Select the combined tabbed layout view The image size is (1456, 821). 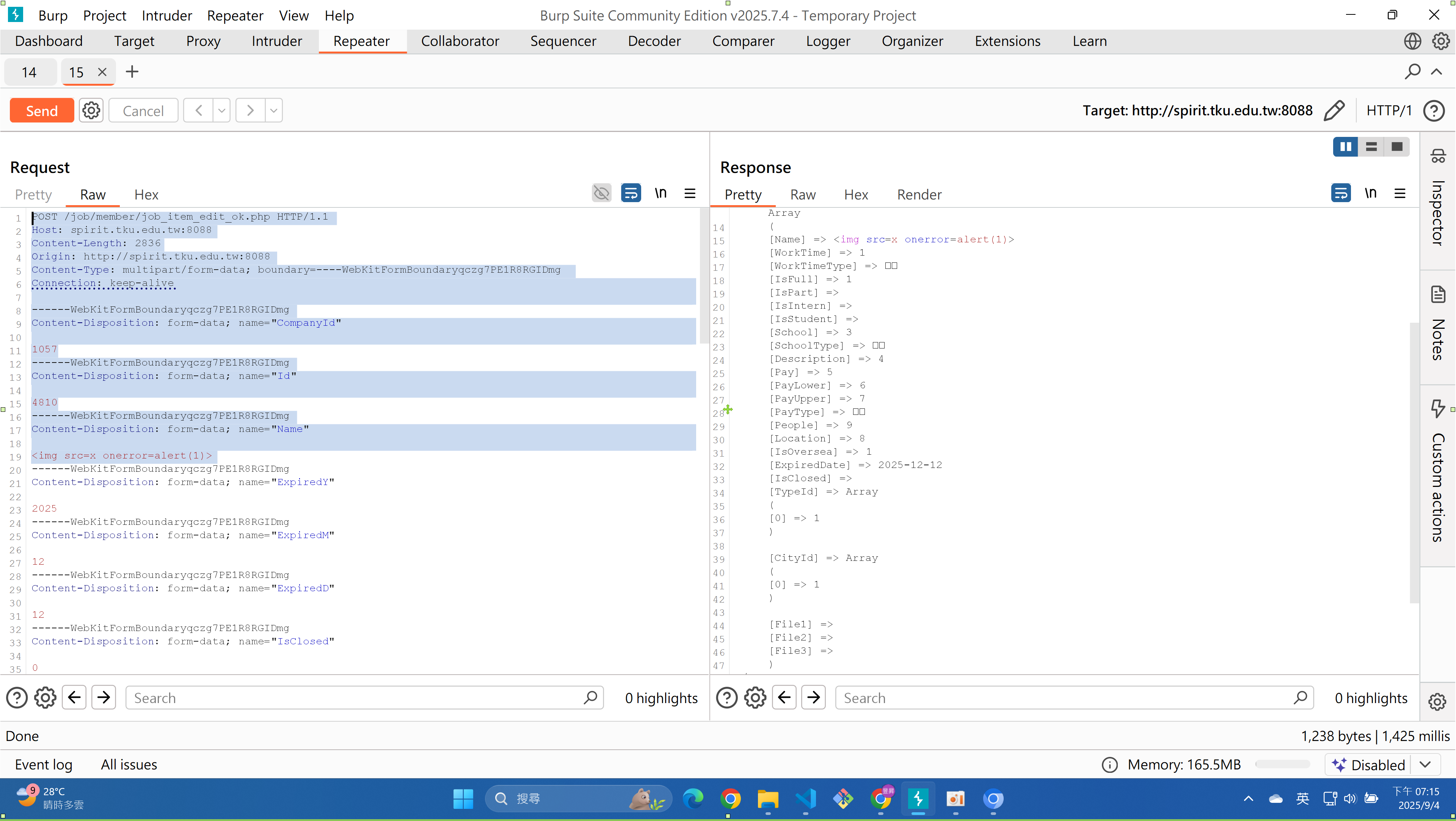[x=1396, y=146]
